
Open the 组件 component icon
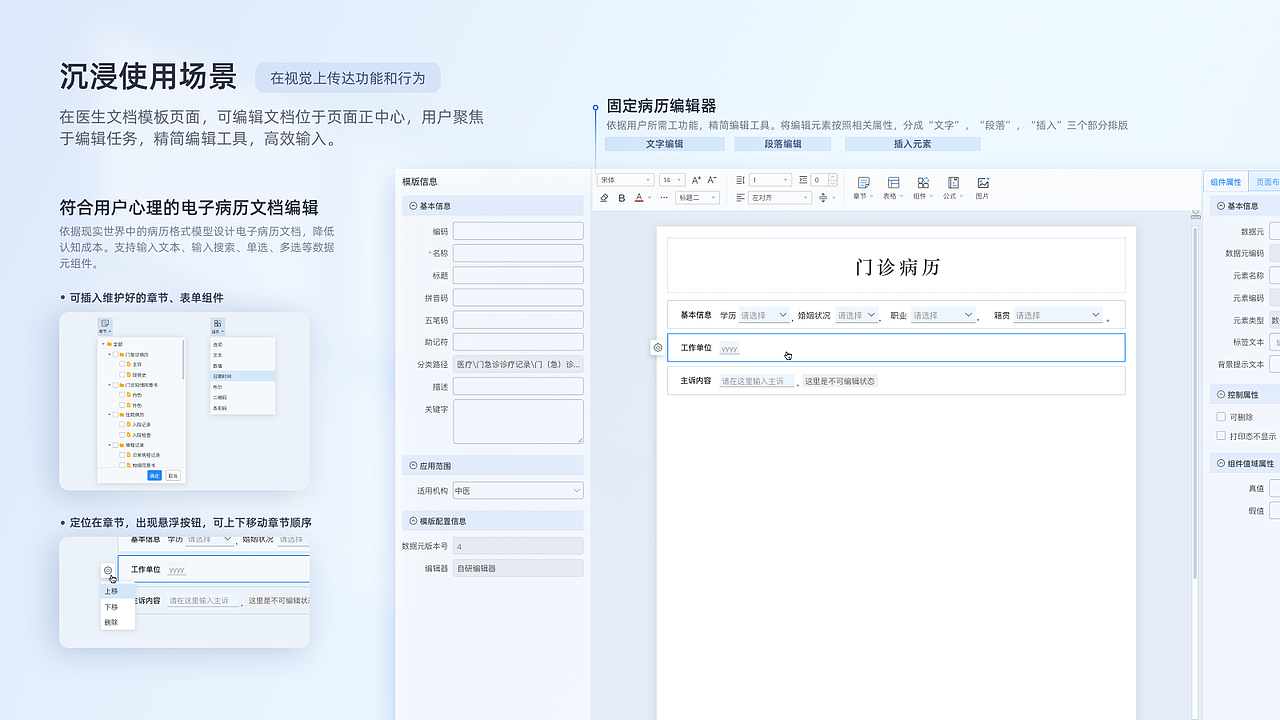[x=923, y=182]
